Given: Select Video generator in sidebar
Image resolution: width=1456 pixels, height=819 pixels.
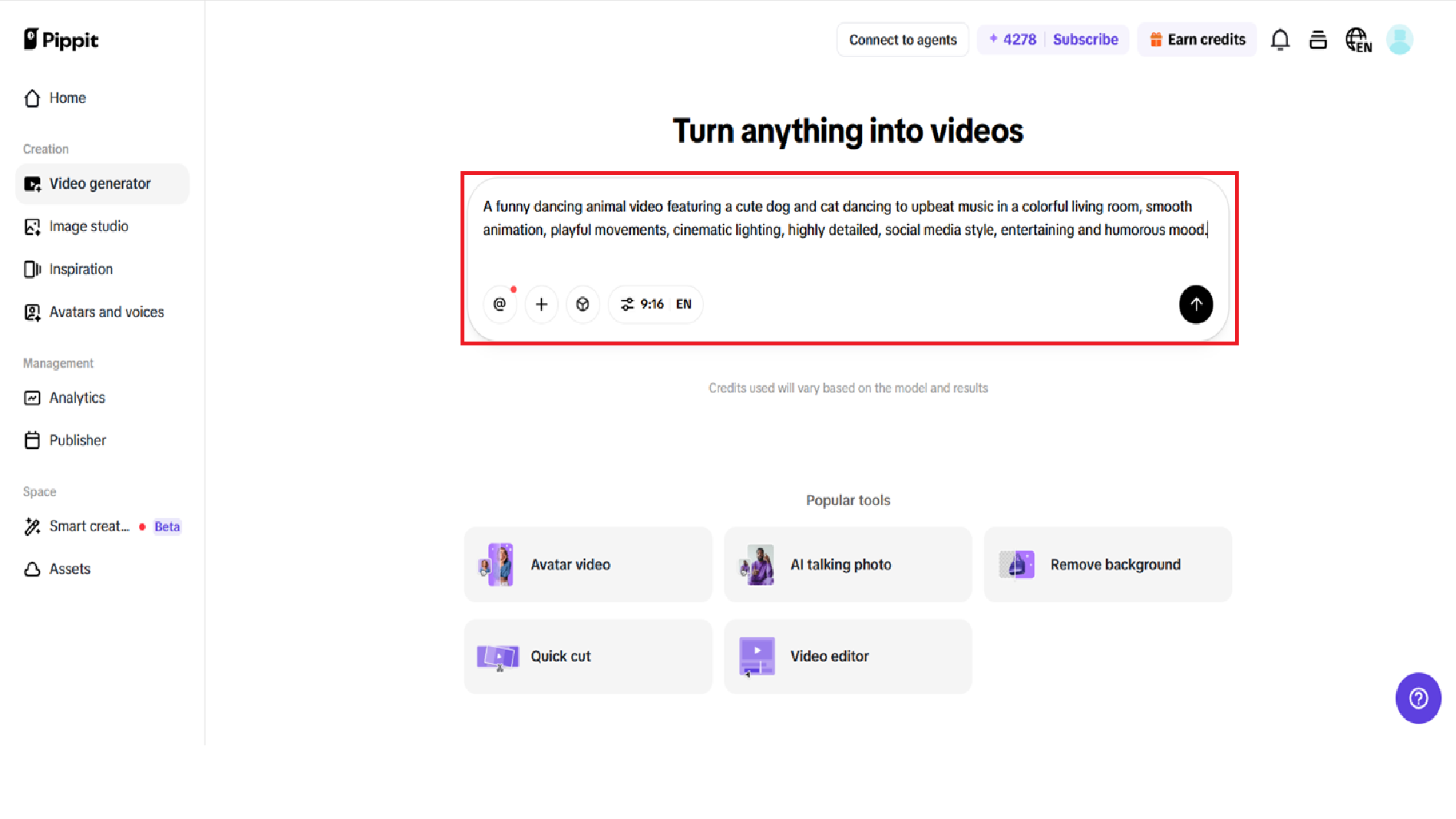Looking at the screenshot, I should tap(102, 183).
